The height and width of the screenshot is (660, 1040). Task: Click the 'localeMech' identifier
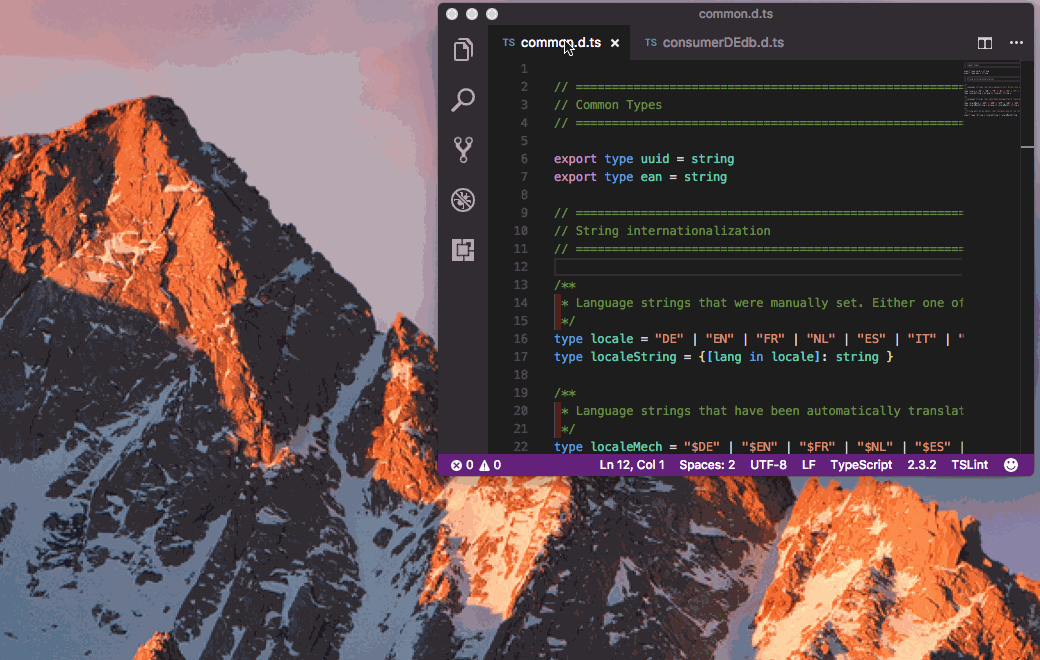click(626, 447)
